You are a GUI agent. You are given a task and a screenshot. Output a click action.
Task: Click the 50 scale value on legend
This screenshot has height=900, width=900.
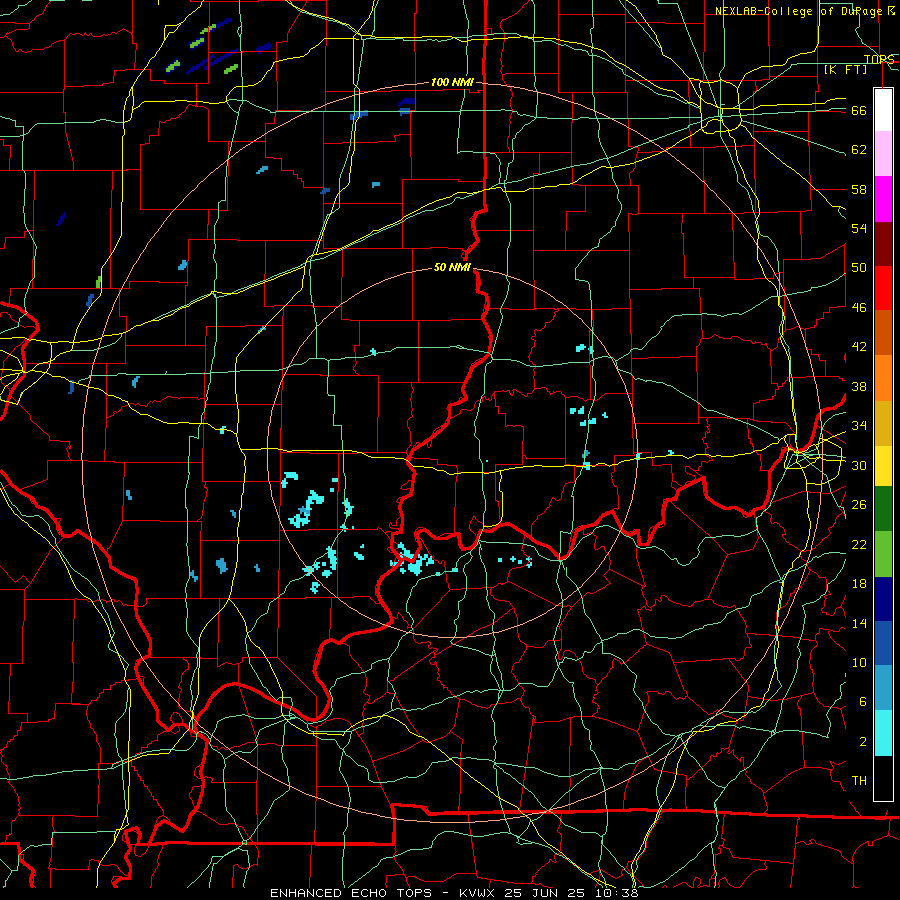(859, 268)
